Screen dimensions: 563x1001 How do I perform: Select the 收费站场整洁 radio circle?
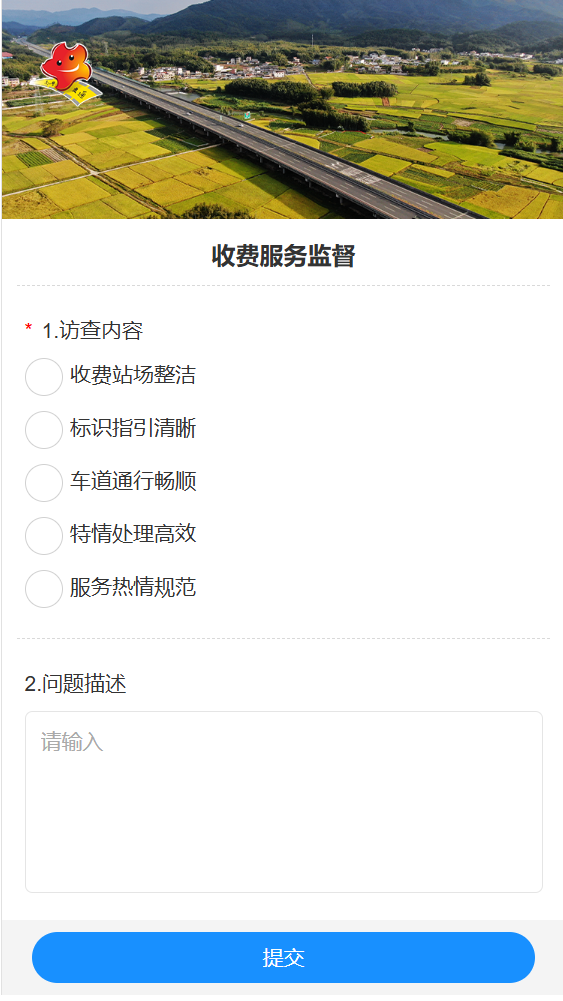[x=43, y=377]
